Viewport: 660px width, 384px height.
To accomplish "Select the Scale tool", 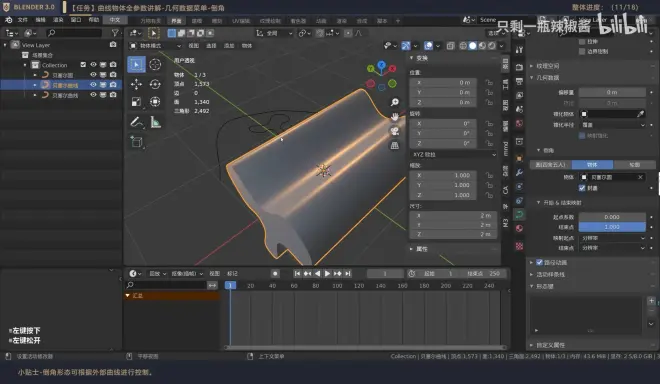I will click(136, 102).
